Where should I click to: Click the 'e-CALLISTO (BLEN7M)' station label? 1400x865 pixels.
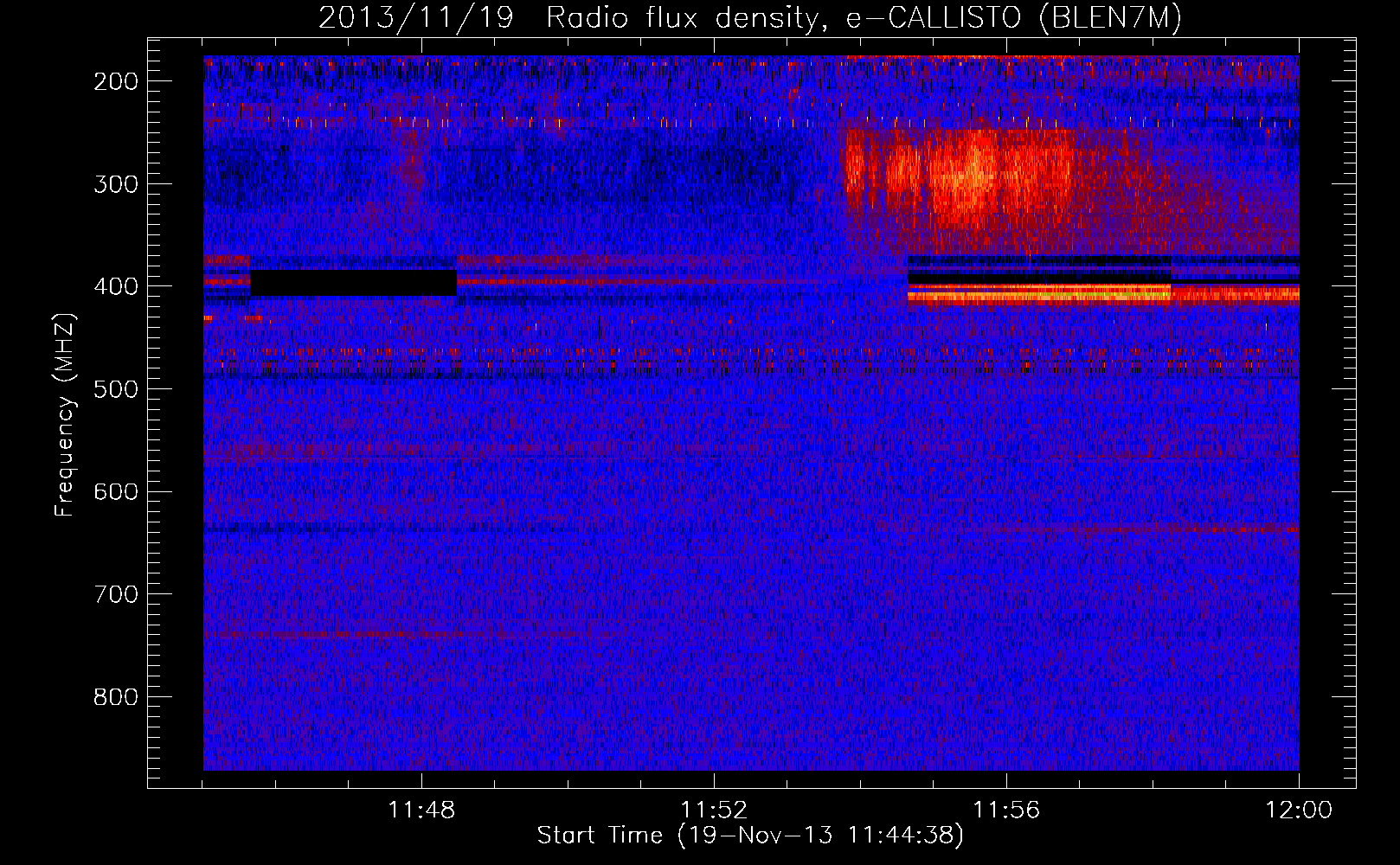pyautogui.click(x=1013, y=18)
